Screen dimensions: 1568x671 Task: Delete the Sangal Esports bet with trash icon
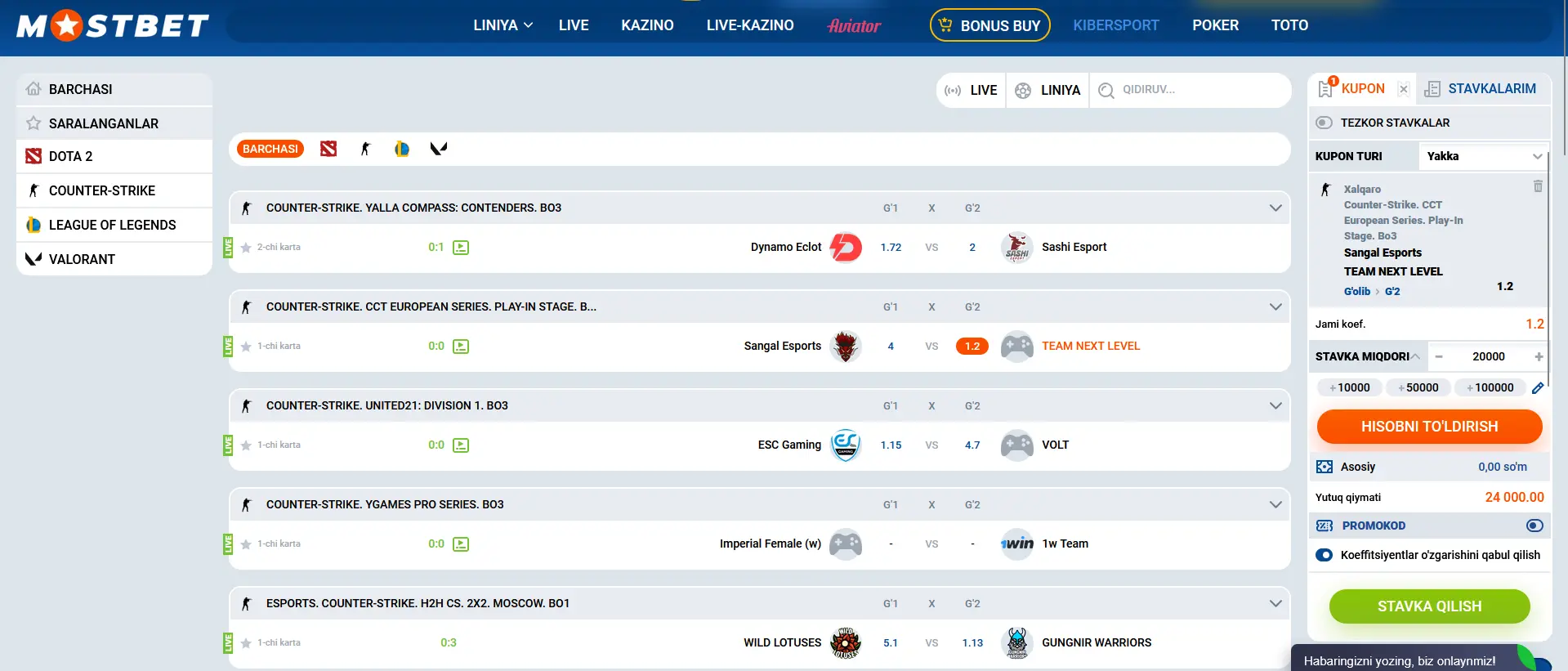[x=1538, y=186]
